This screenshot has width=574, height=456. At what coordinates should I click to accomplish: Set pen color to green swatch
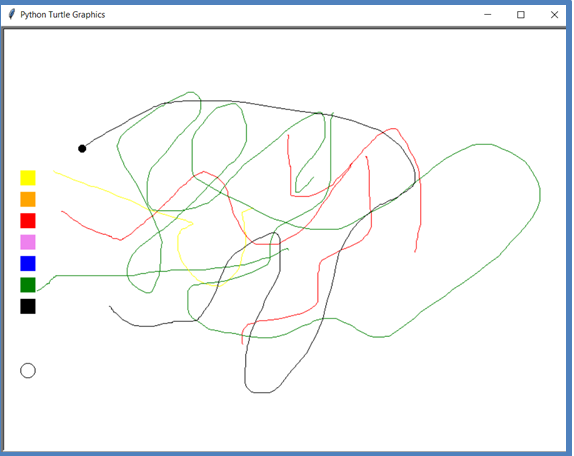click(x=28, y=285)
